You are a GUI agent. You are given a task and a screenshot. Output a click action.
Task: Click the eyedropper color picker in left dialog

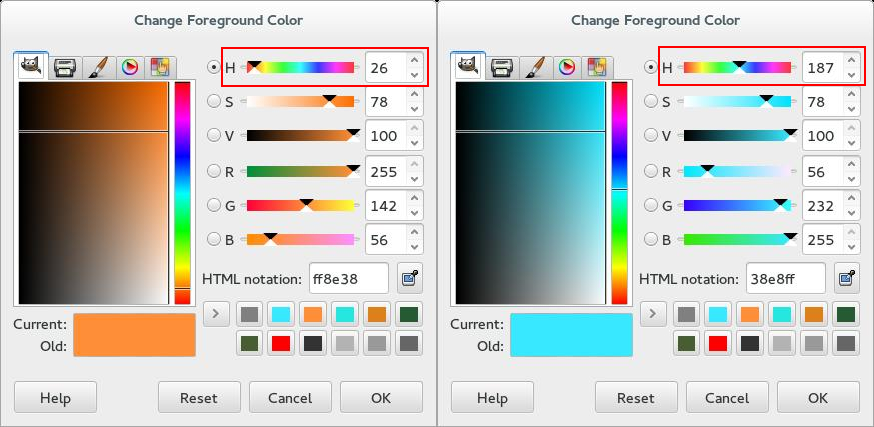click(x=409, y=277)
